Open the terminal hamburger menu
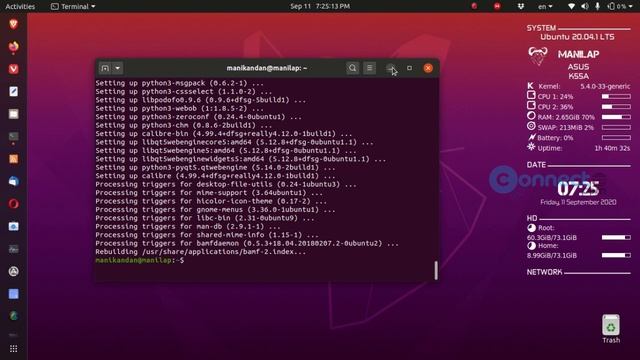 coord(369,68)
